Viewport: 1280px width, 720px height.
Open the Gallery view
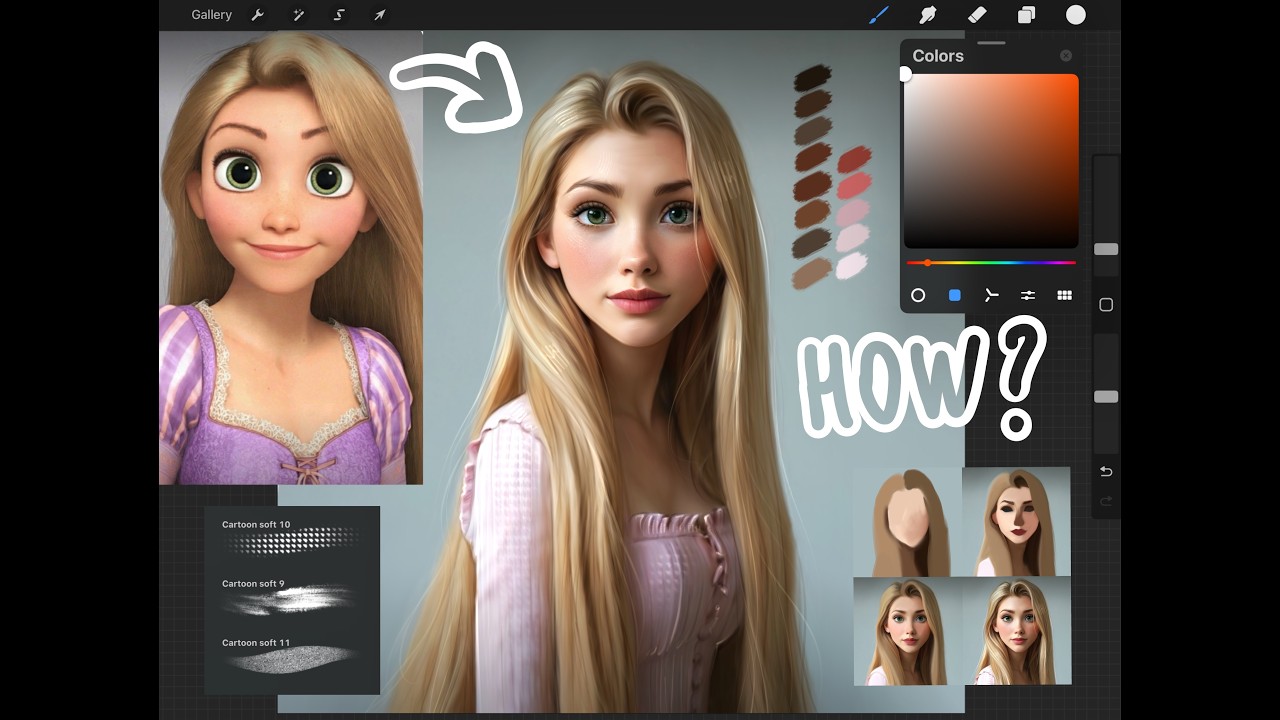coord(211,15)
